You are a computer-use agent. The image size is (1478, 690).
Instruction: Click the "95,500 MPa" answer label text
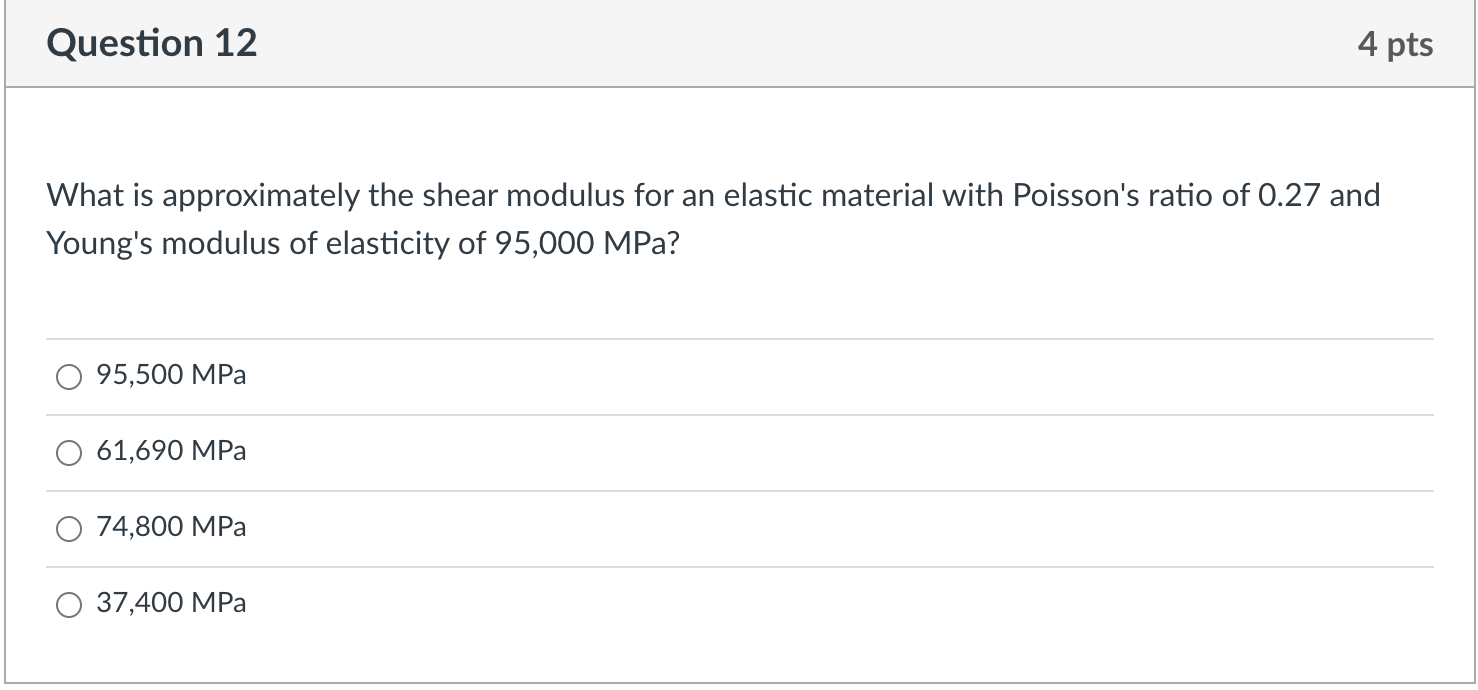tap(171, 376)
